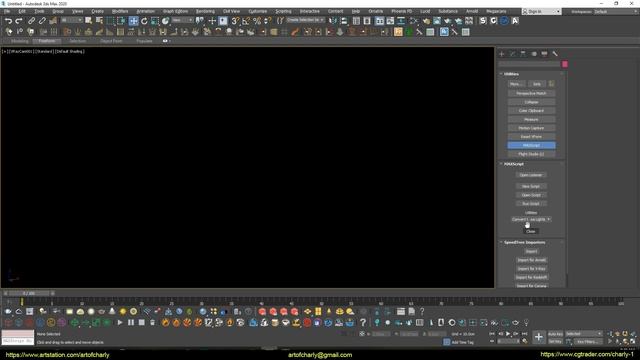Open the MAXScript Utilities dropdown list
Image resolution: width=640 pixels, height=360 pixels.
pyautogui.click(x=531, y=220)
